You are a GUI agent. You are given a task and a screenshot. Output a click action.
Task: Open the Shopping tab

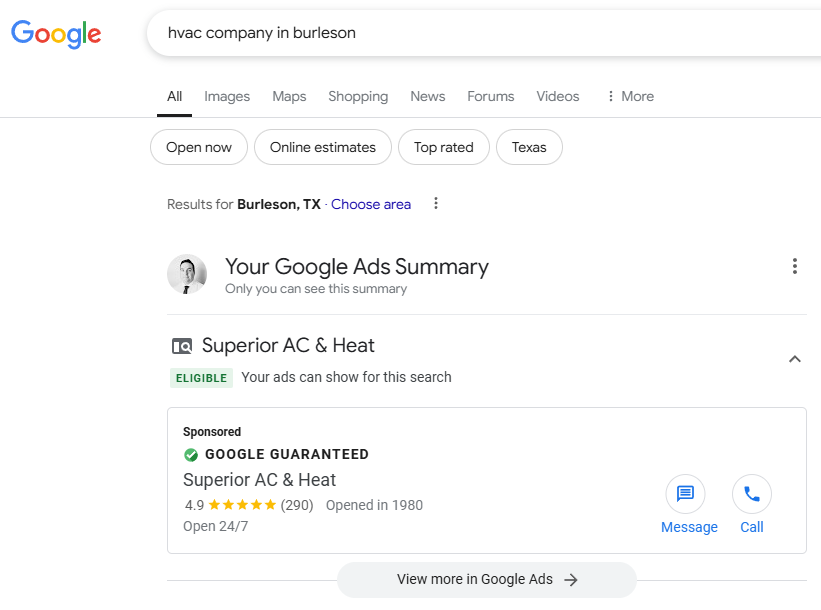358,96
